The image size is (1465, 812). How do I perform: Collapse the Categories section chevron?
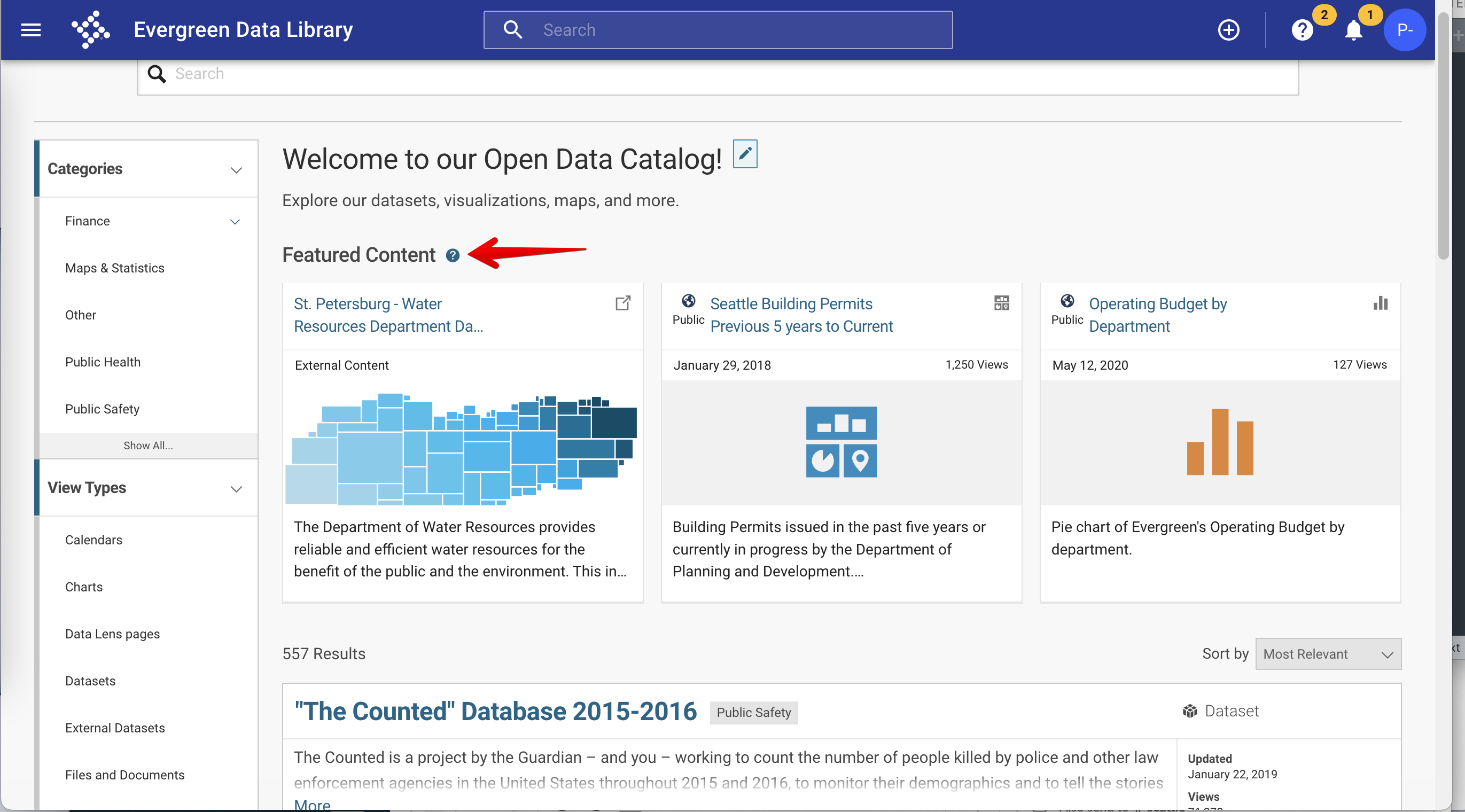(x=237, y=169)
